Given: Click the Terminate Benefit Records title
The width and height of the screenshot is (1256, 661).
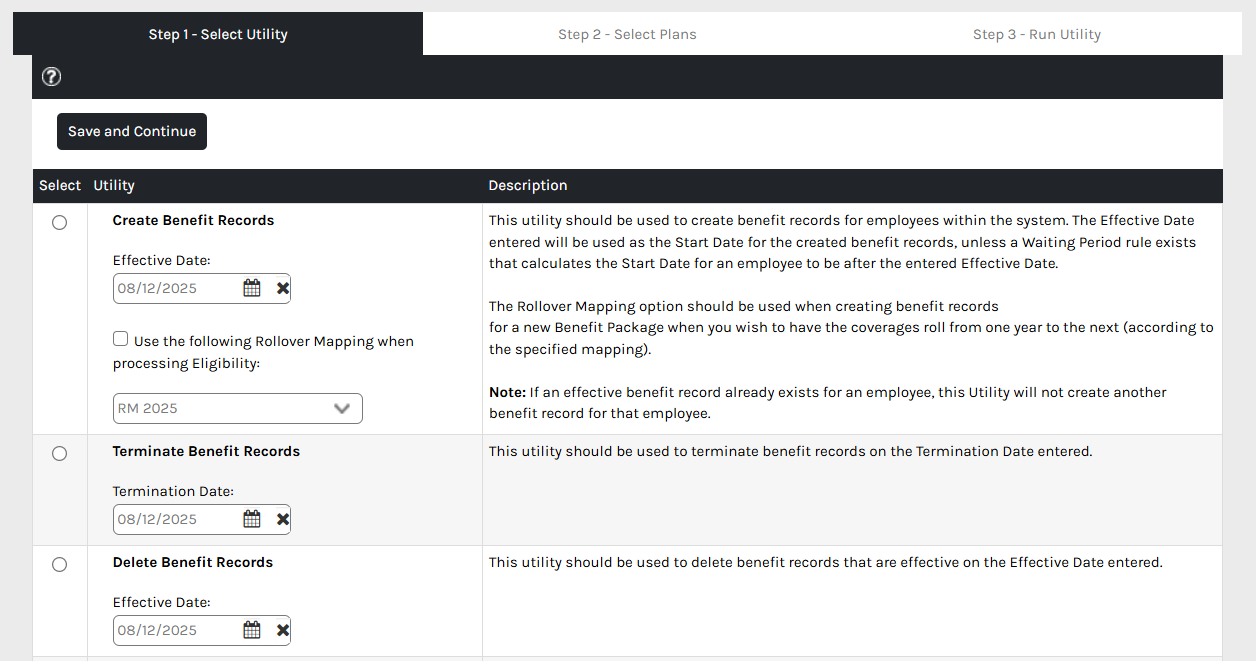Looking at the screenshot, I should click(x=206, y=451).
